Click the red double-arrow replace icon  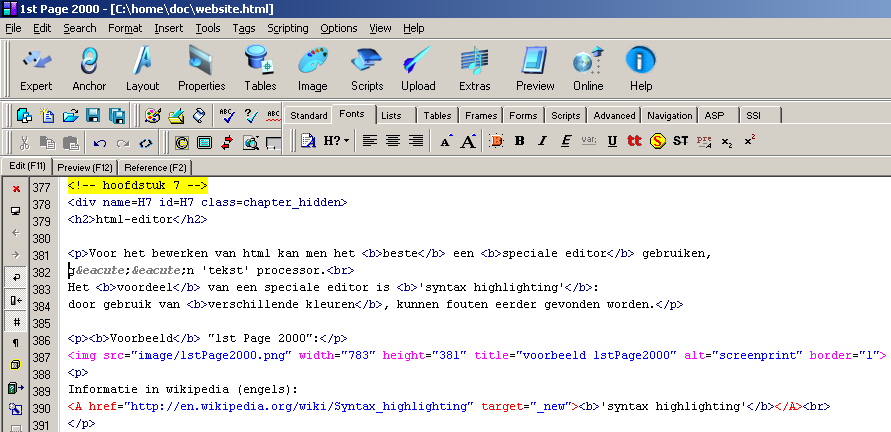coord(227,143)
